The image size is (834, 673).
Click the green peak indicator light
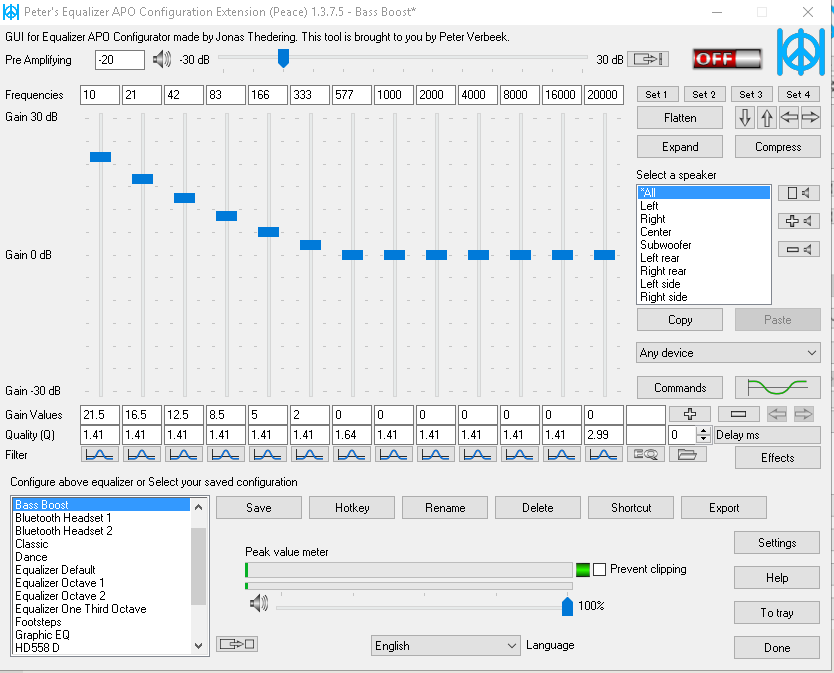click(583, 570)
